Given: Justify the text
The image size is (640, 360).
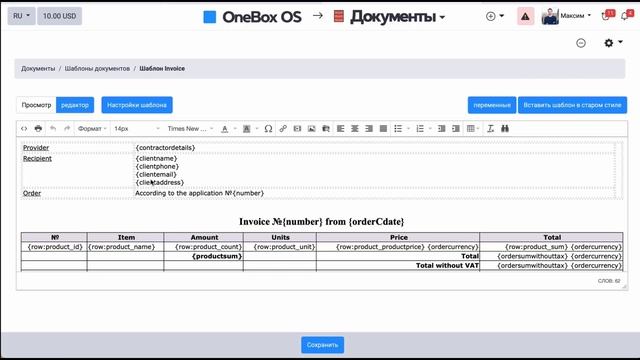Looking at the screenshot, I should pos(383,129).
